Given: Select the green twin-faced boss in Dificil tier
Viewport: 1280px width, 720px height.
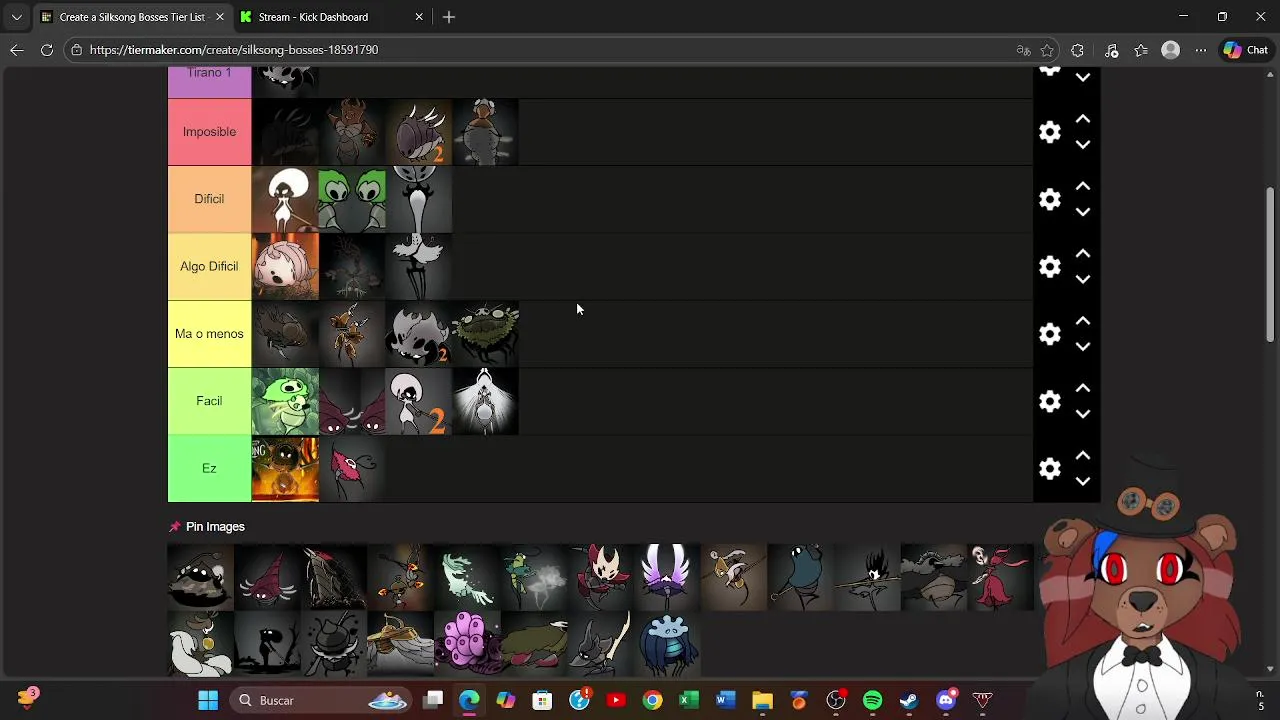Looking at the screenshot, I should click(352, 199).
